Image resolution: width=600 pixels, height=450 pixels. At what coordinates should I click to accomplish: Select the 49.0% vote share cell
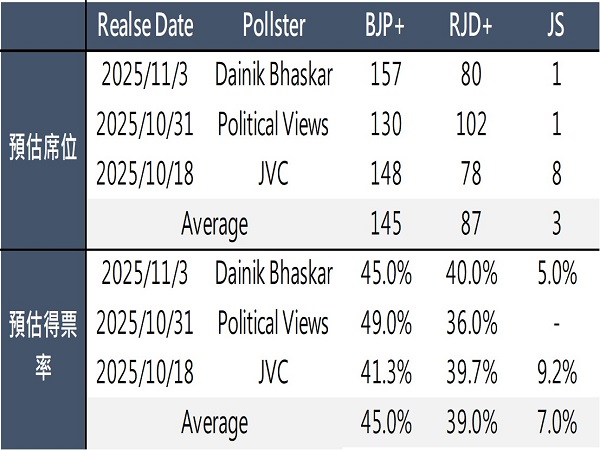384,324
